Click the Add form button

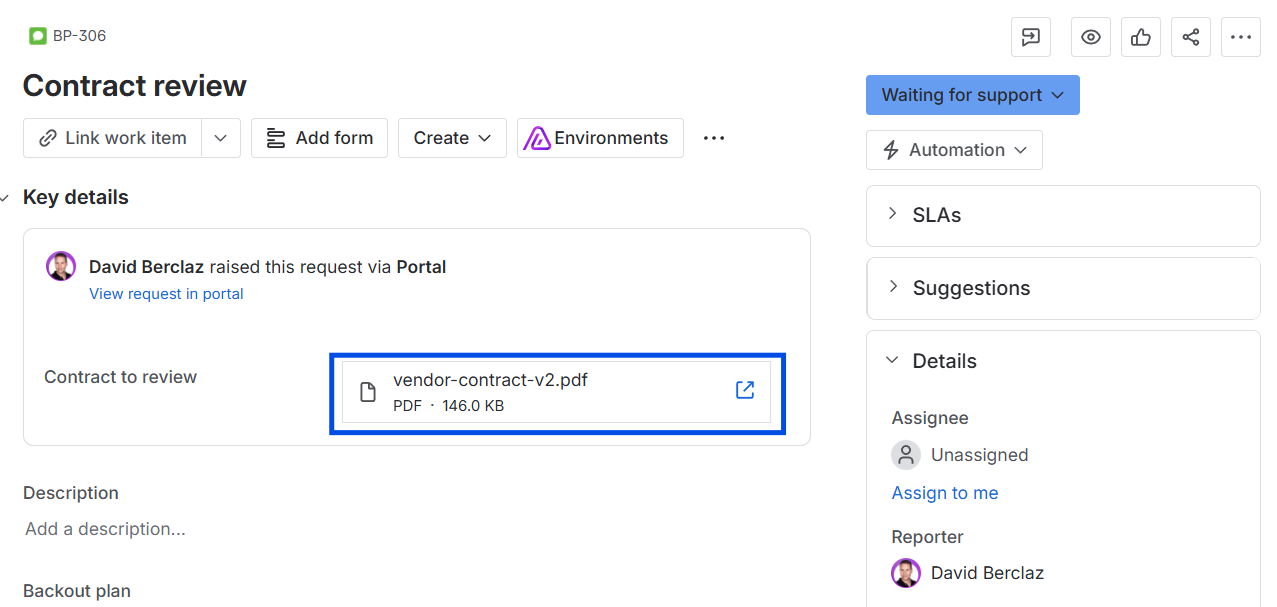320,138
